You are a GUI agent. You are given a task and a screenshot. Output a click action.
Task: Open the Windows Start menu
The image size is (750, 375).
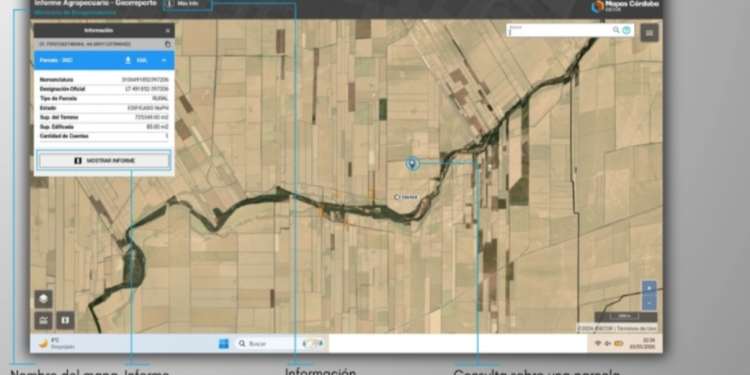point(223,343)
